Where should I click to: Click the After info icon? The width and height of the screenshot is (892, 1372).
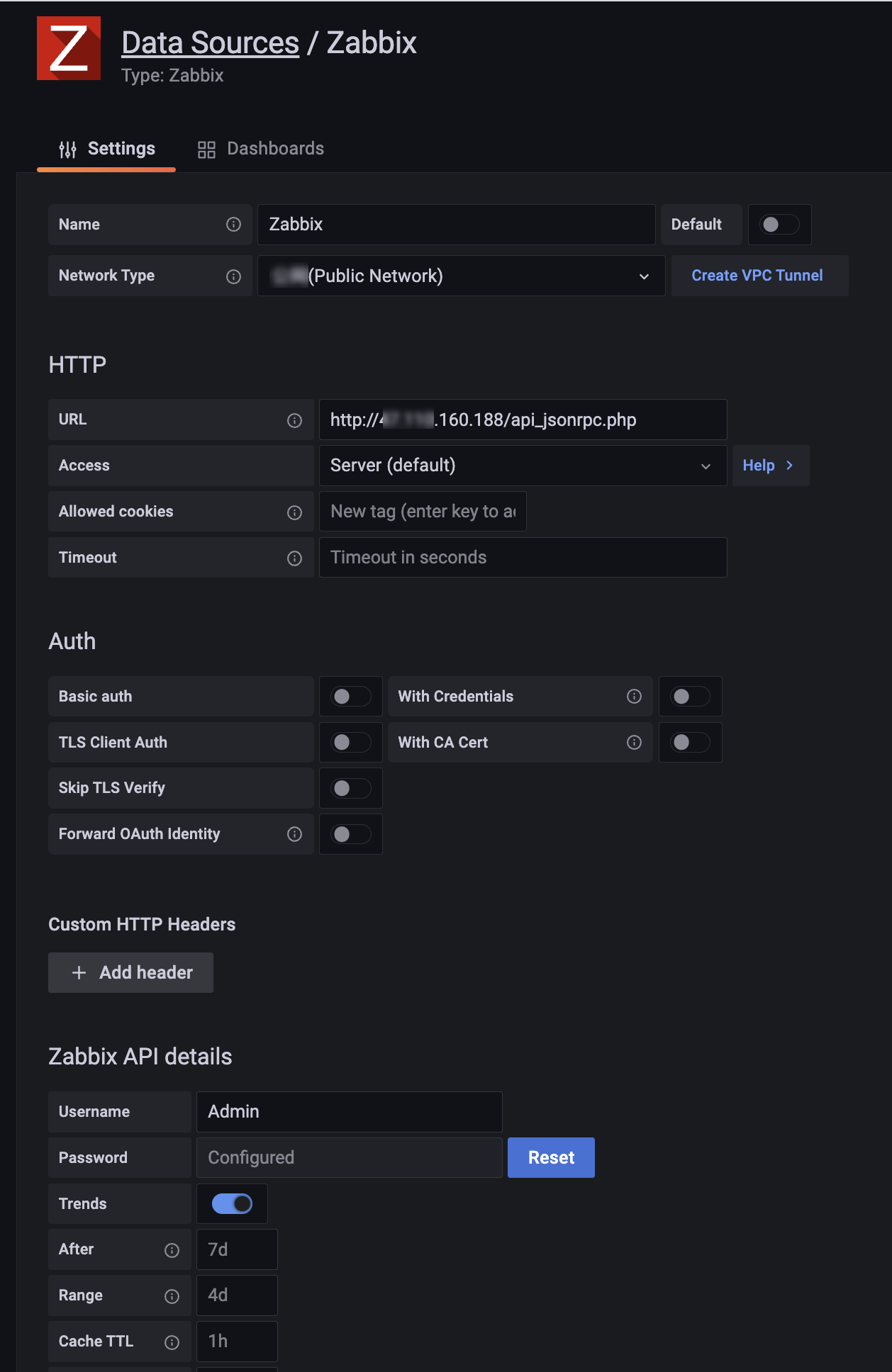pyautogui.click(x=172, y=1250)
